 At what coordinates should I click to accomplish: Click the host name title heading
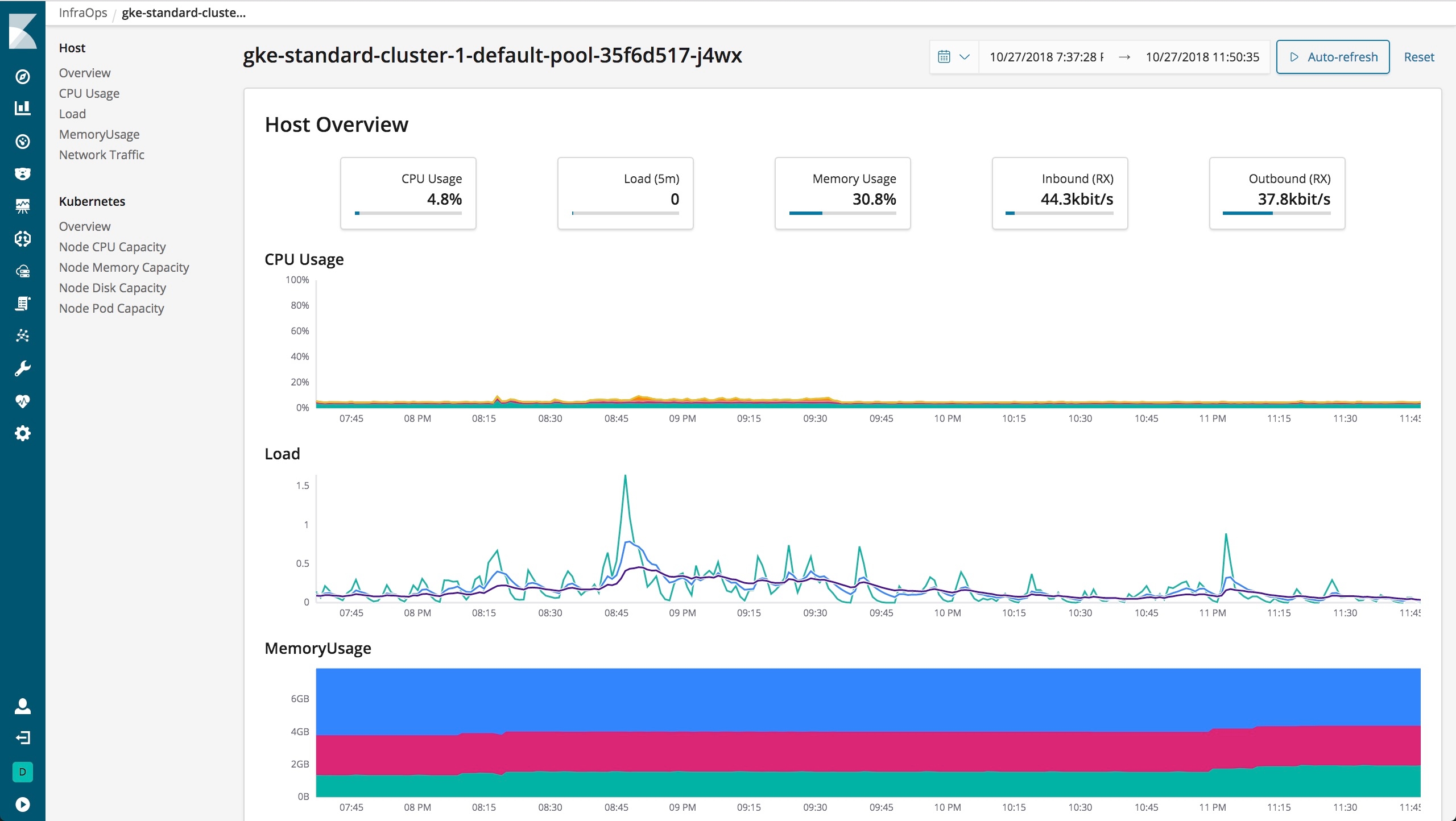(493, 55)
